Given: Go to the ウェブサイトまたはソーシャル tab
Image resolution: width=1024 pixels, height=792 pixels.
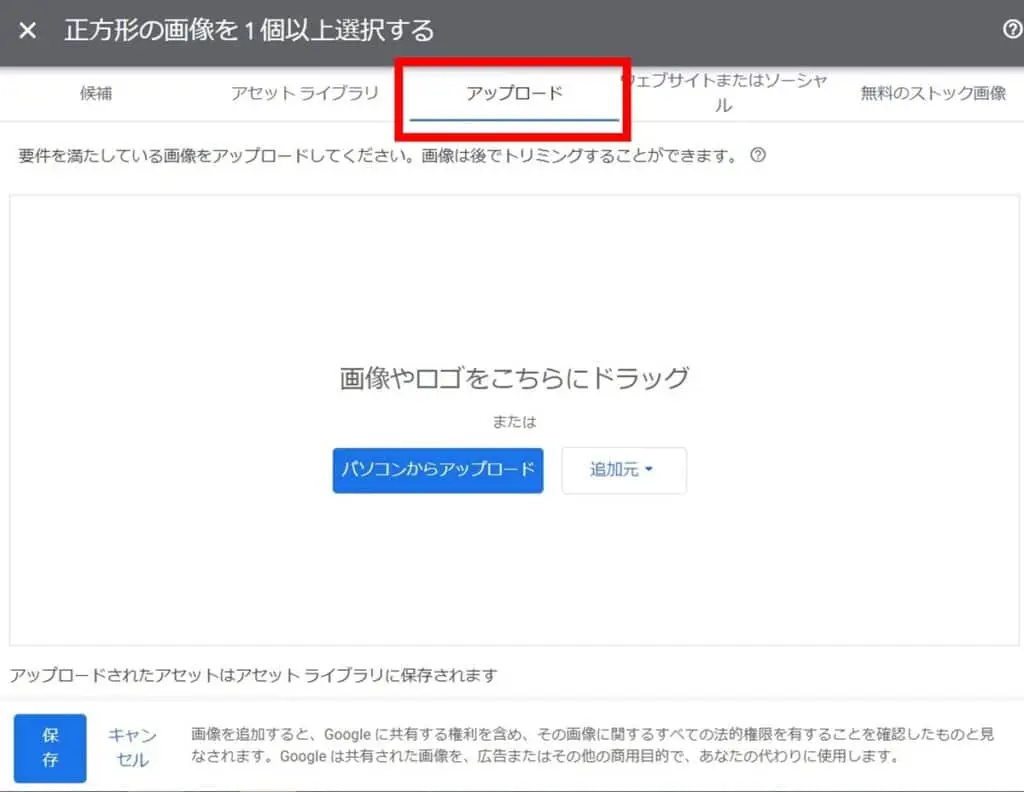Looking at the screenshot, I should (x=723, y=93).
